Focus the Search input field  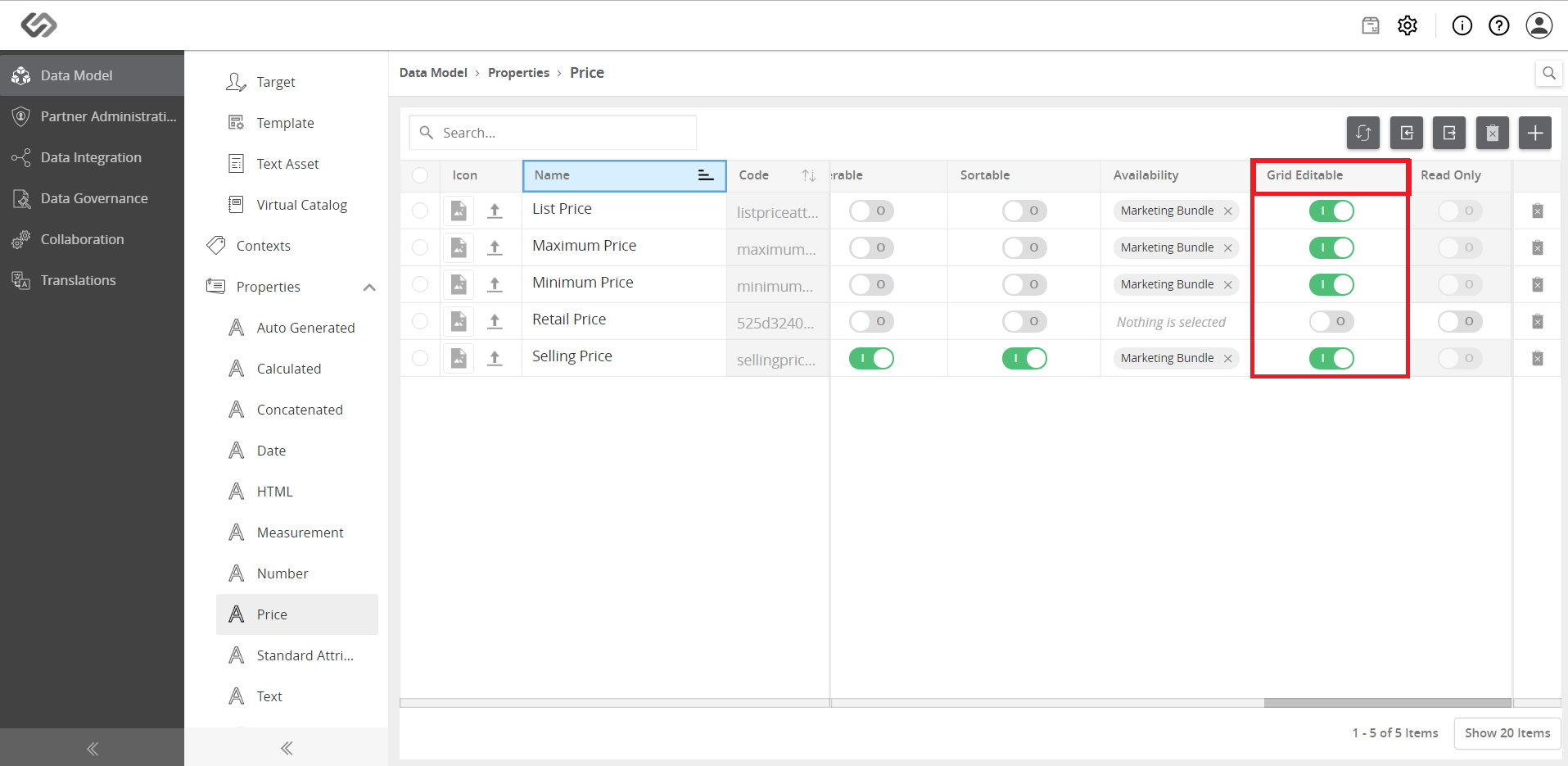click(x=553, y=133)
